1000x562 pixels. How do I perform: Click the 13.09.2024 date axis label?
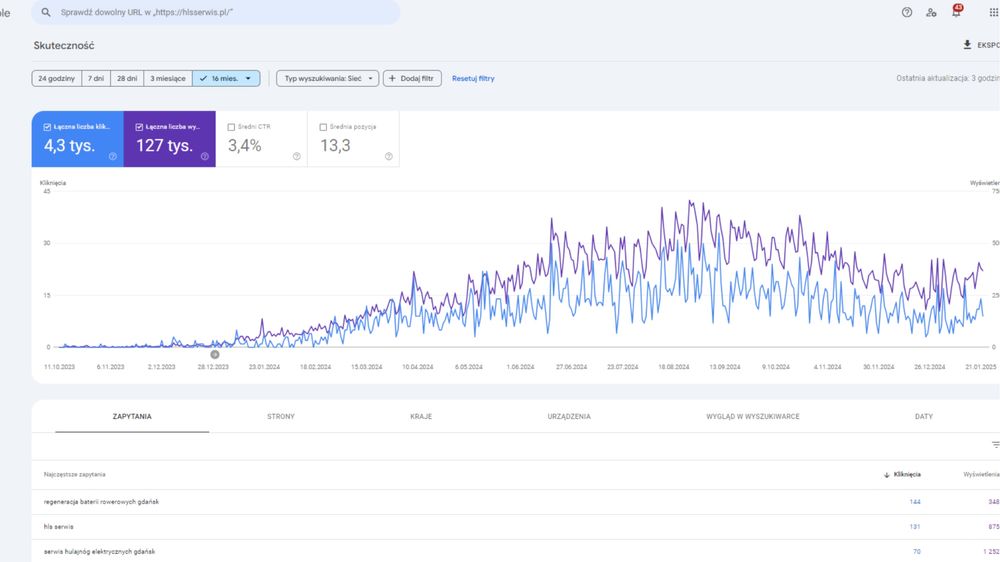(x=724, y=367)
